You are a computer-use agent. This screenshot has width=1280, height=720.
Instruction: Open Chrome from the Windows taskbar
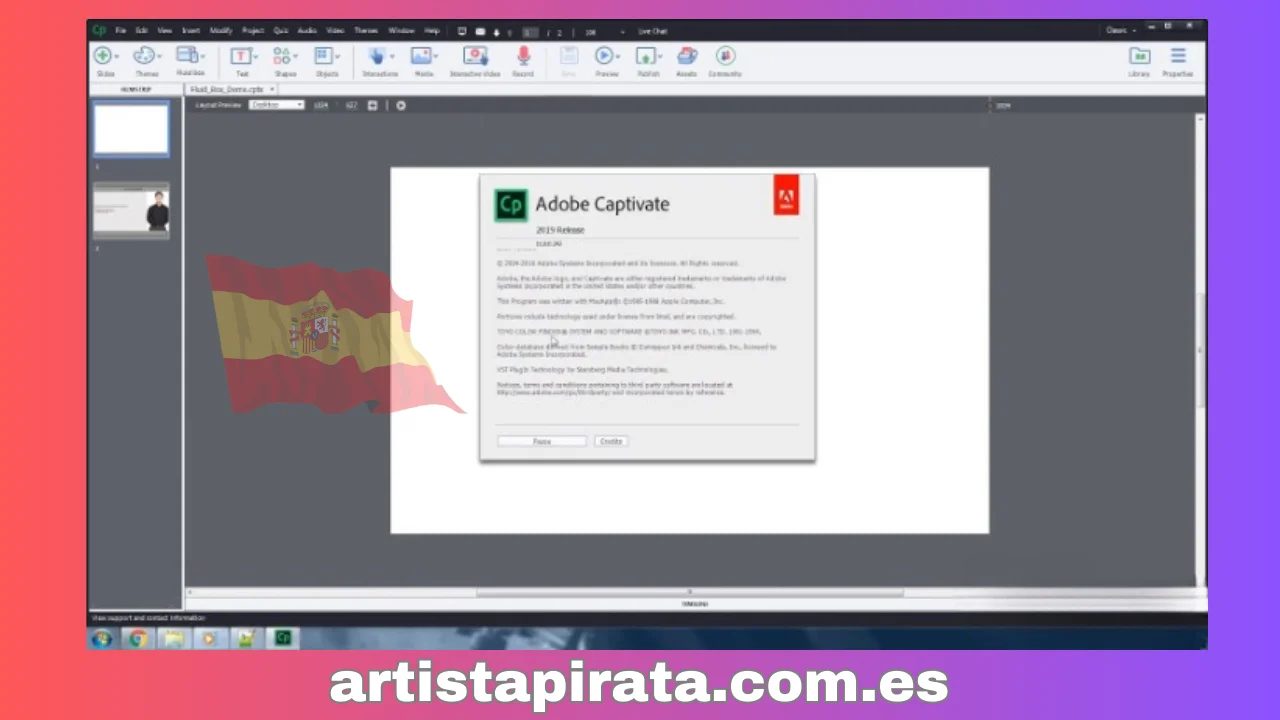point(138,638)
